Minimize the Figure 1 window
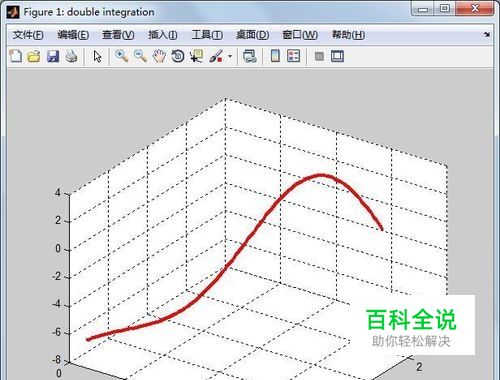Image resolution: width=500 pixels, height=380 pixels. point(423,9)
